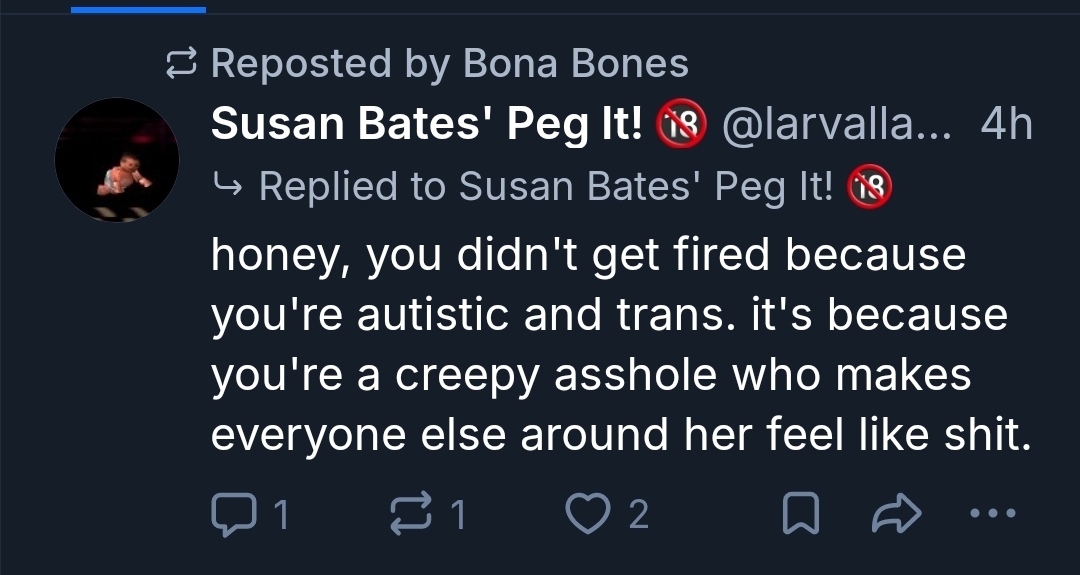
Task: Click the Reposted by Bona Bones label
Action: pos(450,64)
